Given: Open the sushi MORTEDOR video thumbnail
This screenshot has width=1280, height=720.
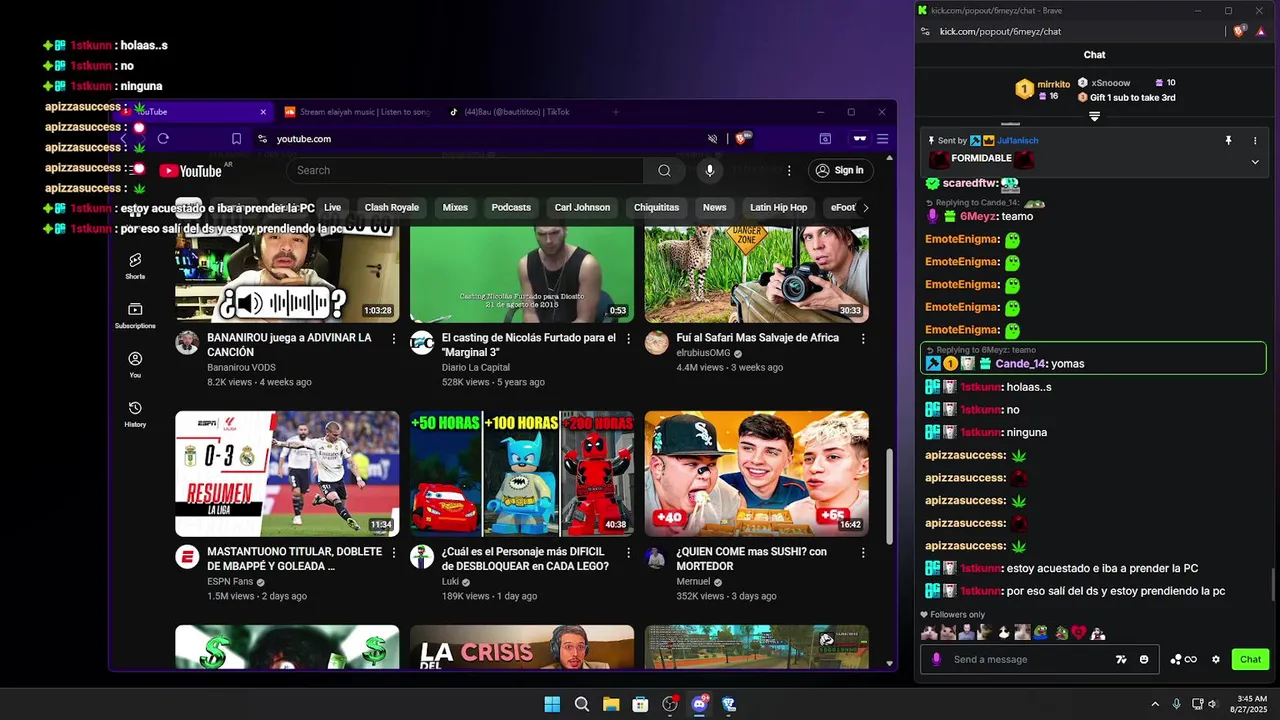Looking at the screenshot, I should tap(756, 474).
